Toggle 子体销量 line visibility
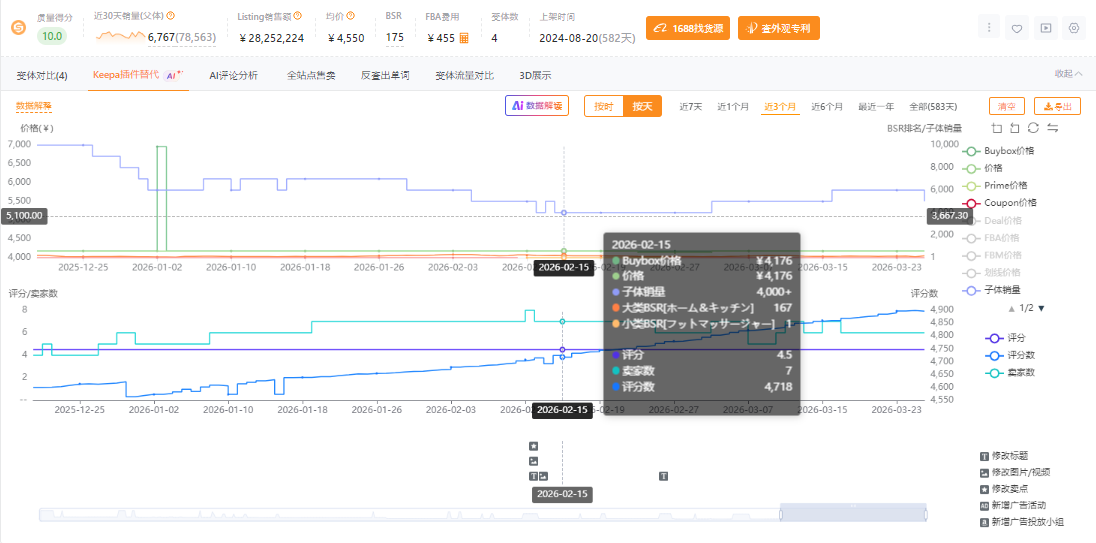Image resolution: width=1096 pixels, height=543 pixels. (1001, 290)
